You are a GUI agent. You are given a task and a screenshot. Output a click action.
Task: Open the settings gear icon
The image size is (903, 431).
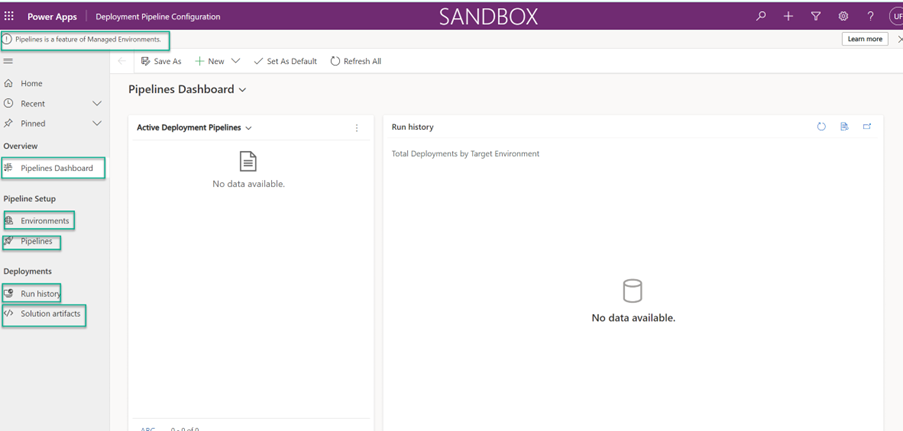(843, 16)
